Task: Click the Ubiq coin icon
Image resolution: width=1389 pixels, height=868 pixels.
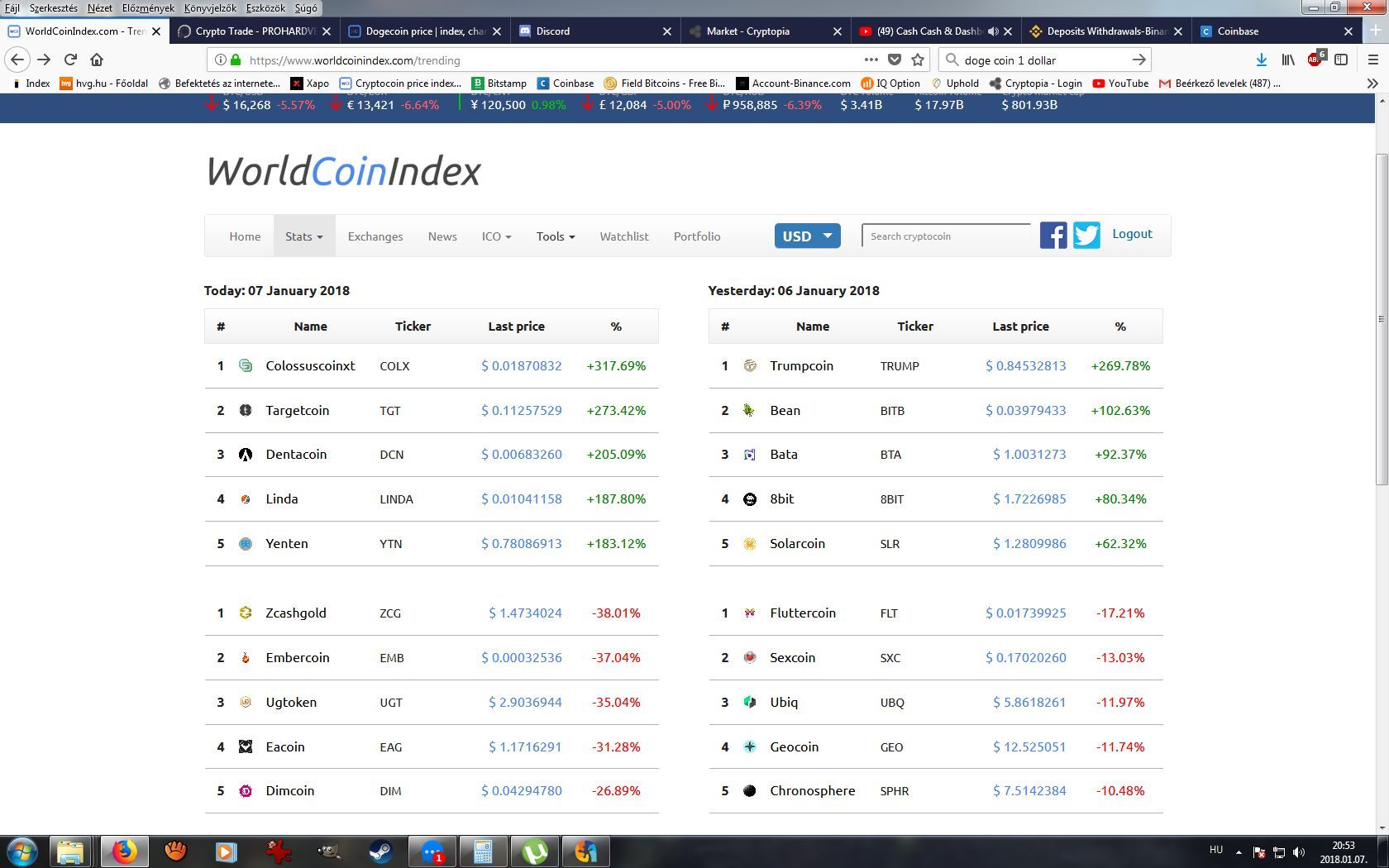Action: pos(750,702)
